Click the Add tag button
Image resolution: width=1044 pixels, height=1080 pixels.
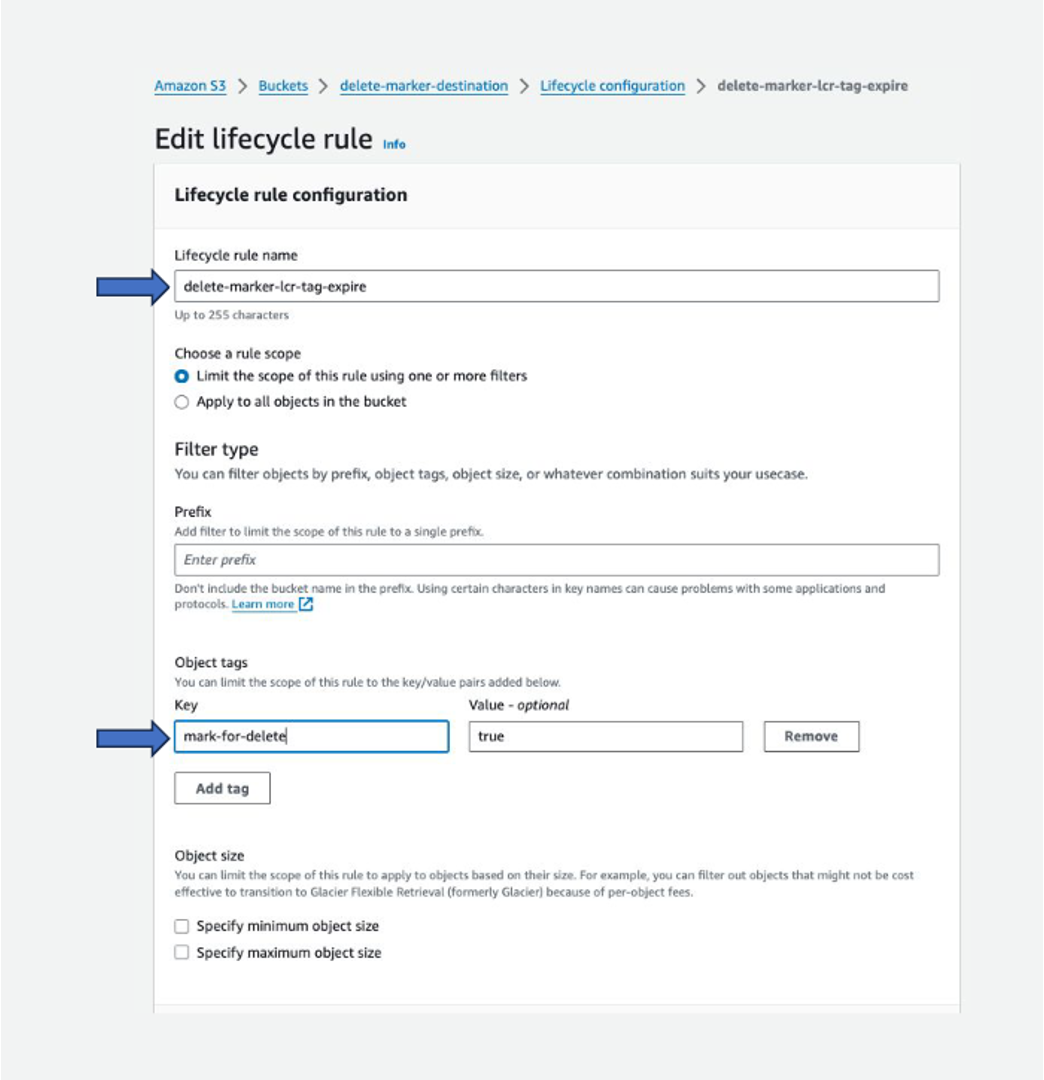click(x=222, y=788)
